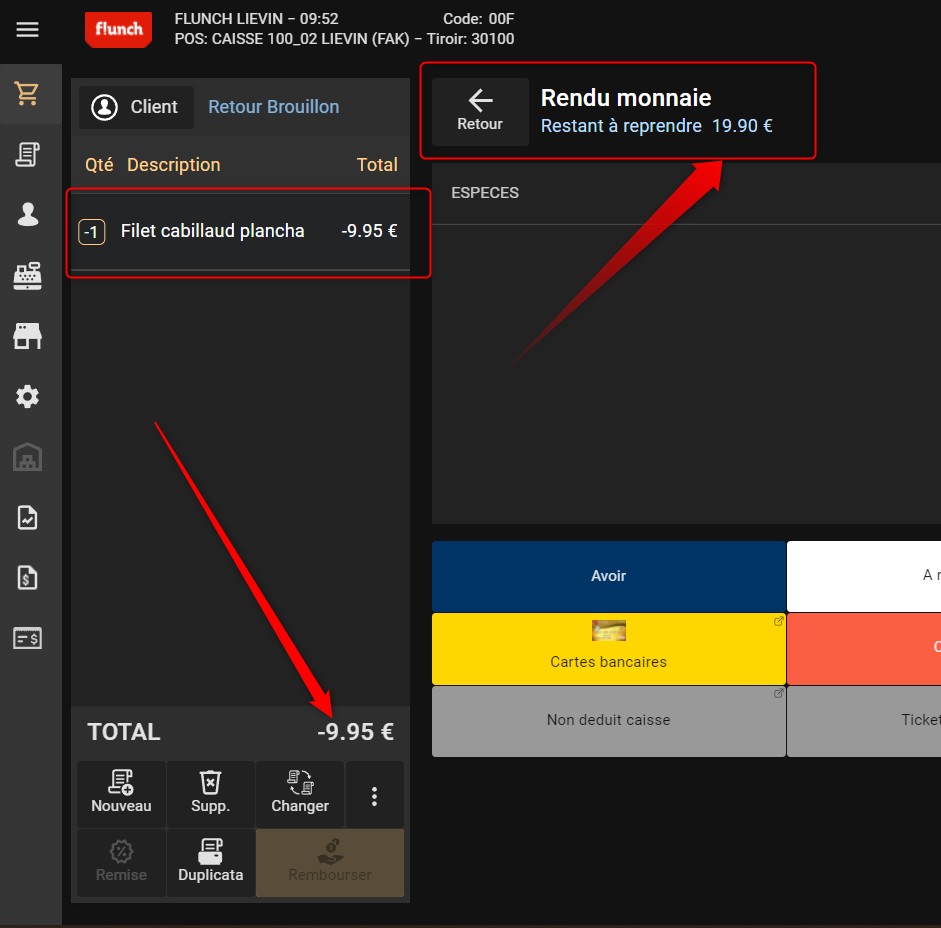Open settings gear in sidebar
Image resolution: width=941 pixels, height=928 pixels.
[28, 397]
